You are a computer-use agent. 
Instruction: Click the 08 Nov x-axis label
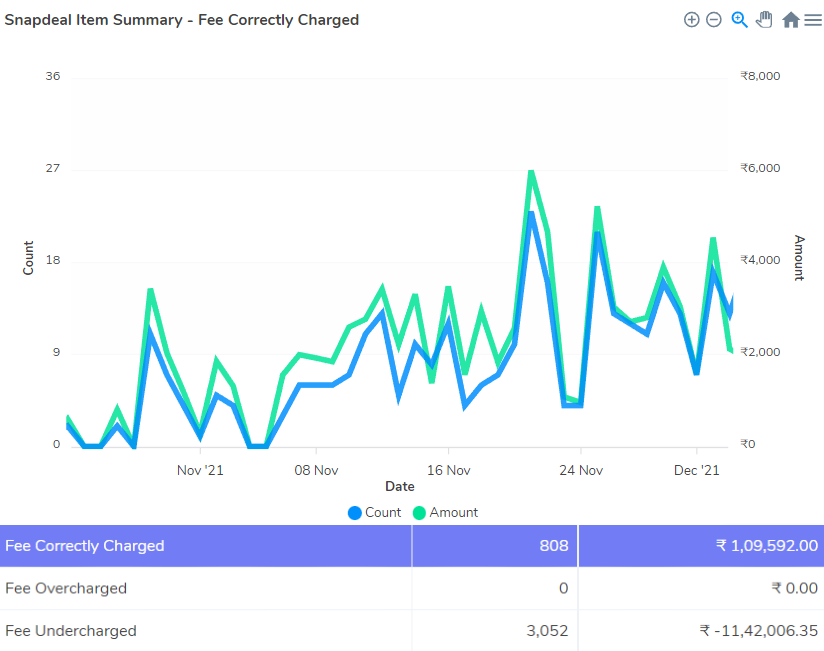point(316,470)
